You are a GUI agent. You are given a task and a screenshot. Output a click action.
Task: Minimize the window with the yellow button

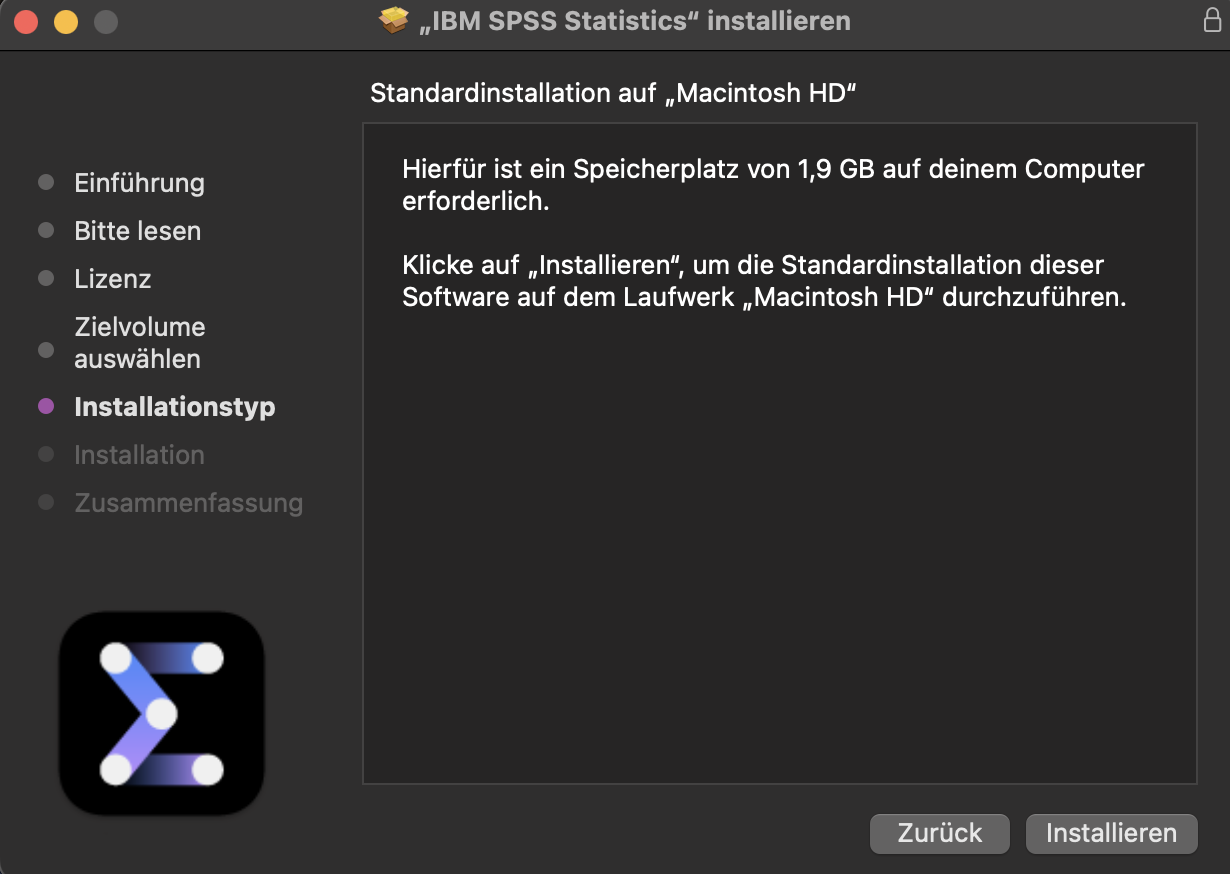[65, 21]
